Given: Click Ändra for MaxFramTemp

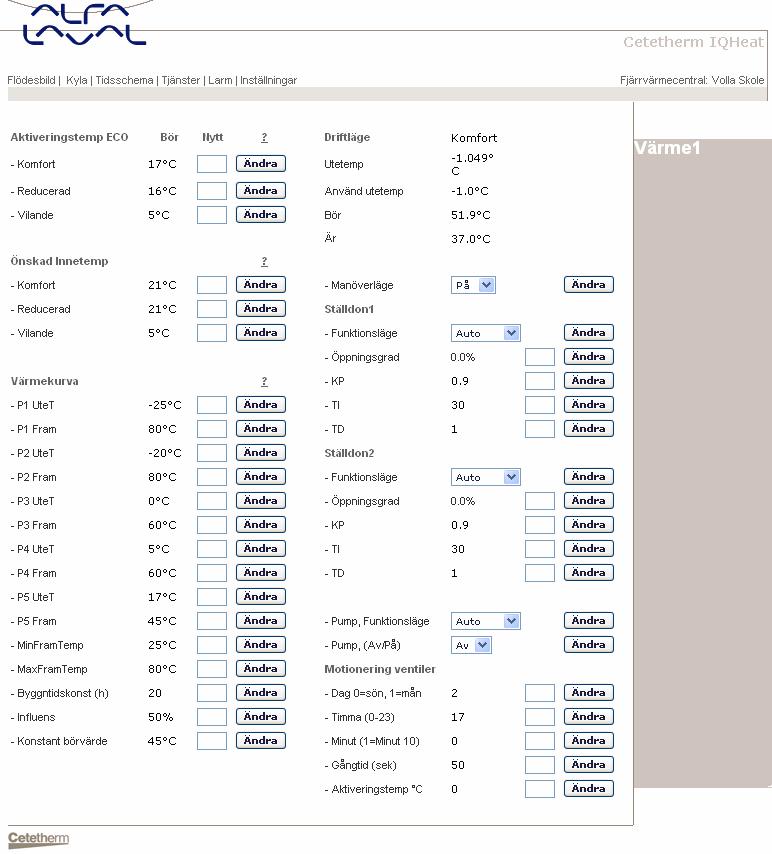Looking at the screenshot, I should (260, 668).
